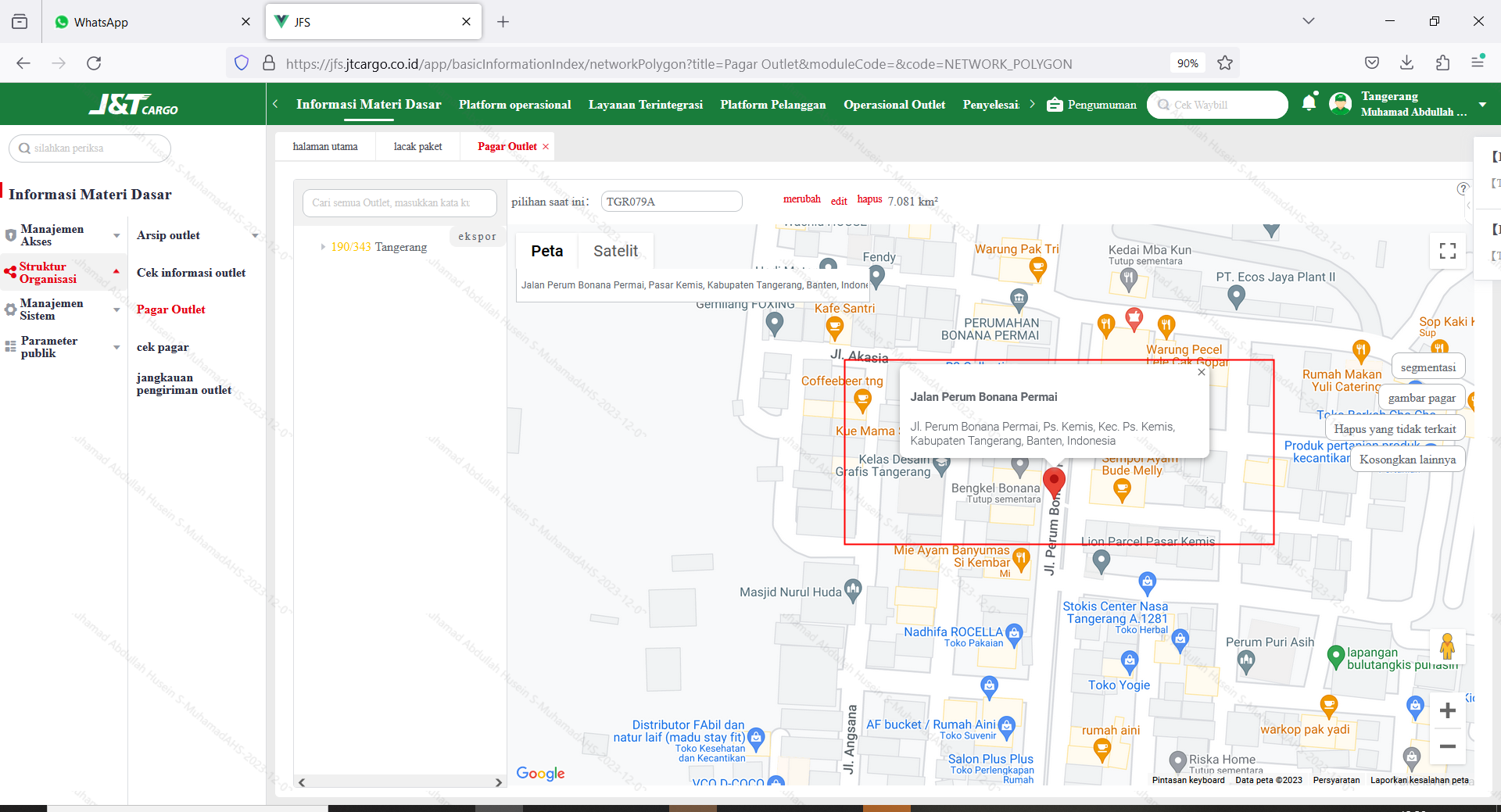Screen dimensions: 1501x812
Task: Click the TGR079A selection field
Action: point(672,202)
